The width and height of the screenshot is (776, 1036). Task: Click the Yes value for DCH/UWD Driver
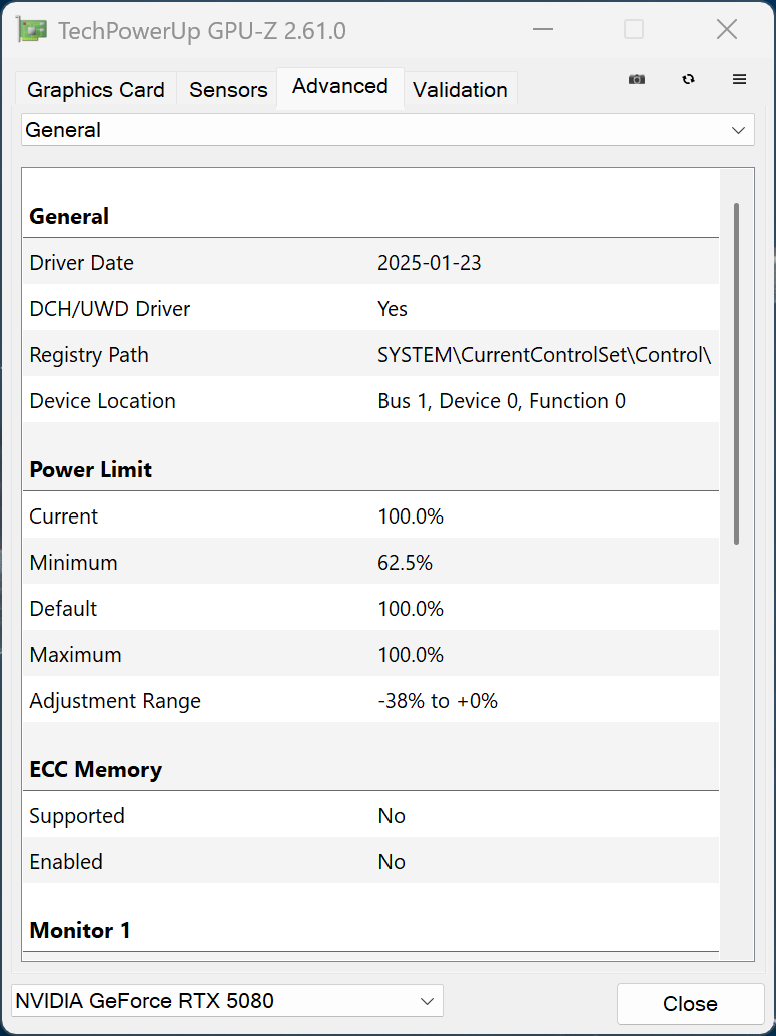pyautogui.click(x=392, y=309)
